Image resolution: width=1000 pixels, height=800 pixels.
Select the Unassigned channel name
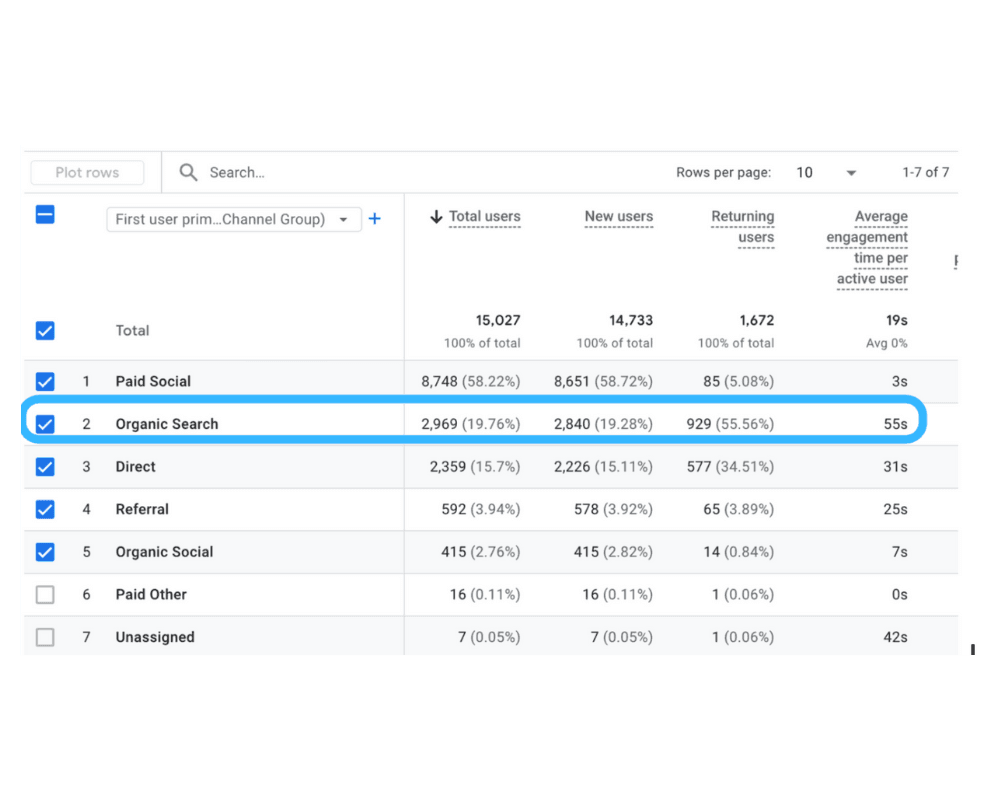155,637
